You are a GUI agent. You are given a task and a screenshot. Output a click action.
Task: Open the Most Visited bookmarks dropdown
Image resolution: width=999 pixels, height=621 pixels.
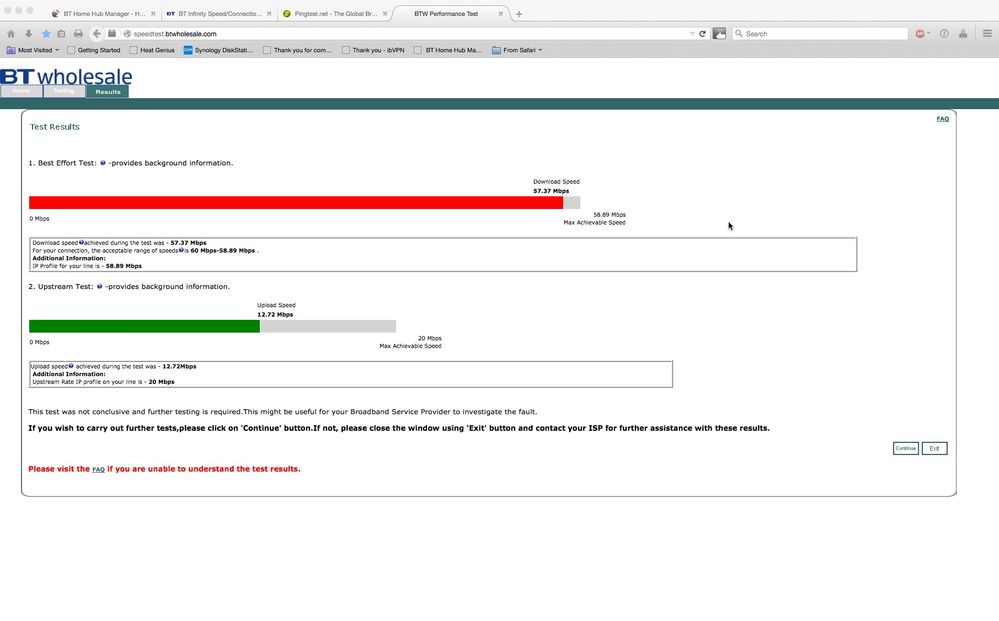click(32, 50)
